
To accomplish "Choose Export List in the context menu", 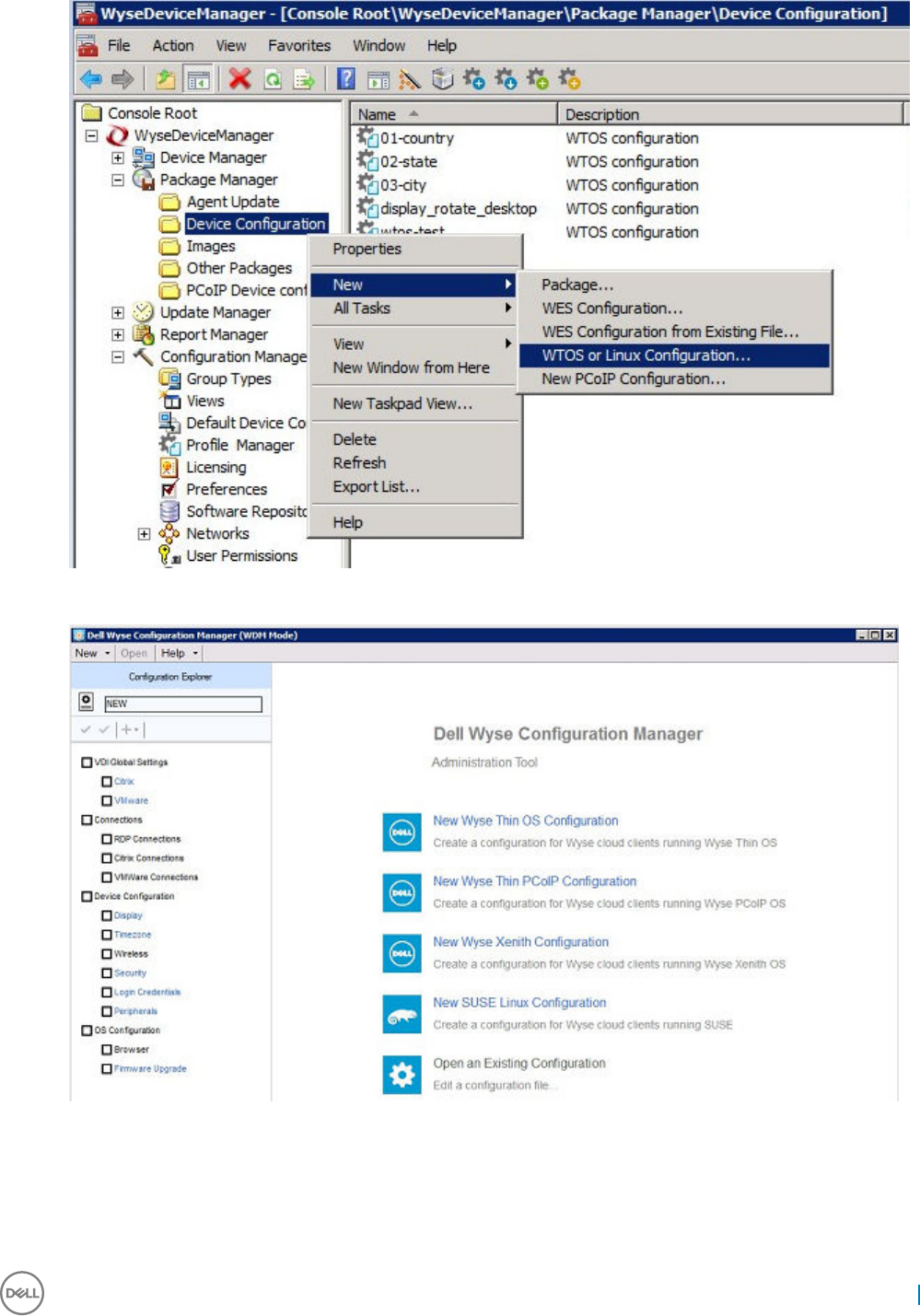I will click(x=414, y=486).
